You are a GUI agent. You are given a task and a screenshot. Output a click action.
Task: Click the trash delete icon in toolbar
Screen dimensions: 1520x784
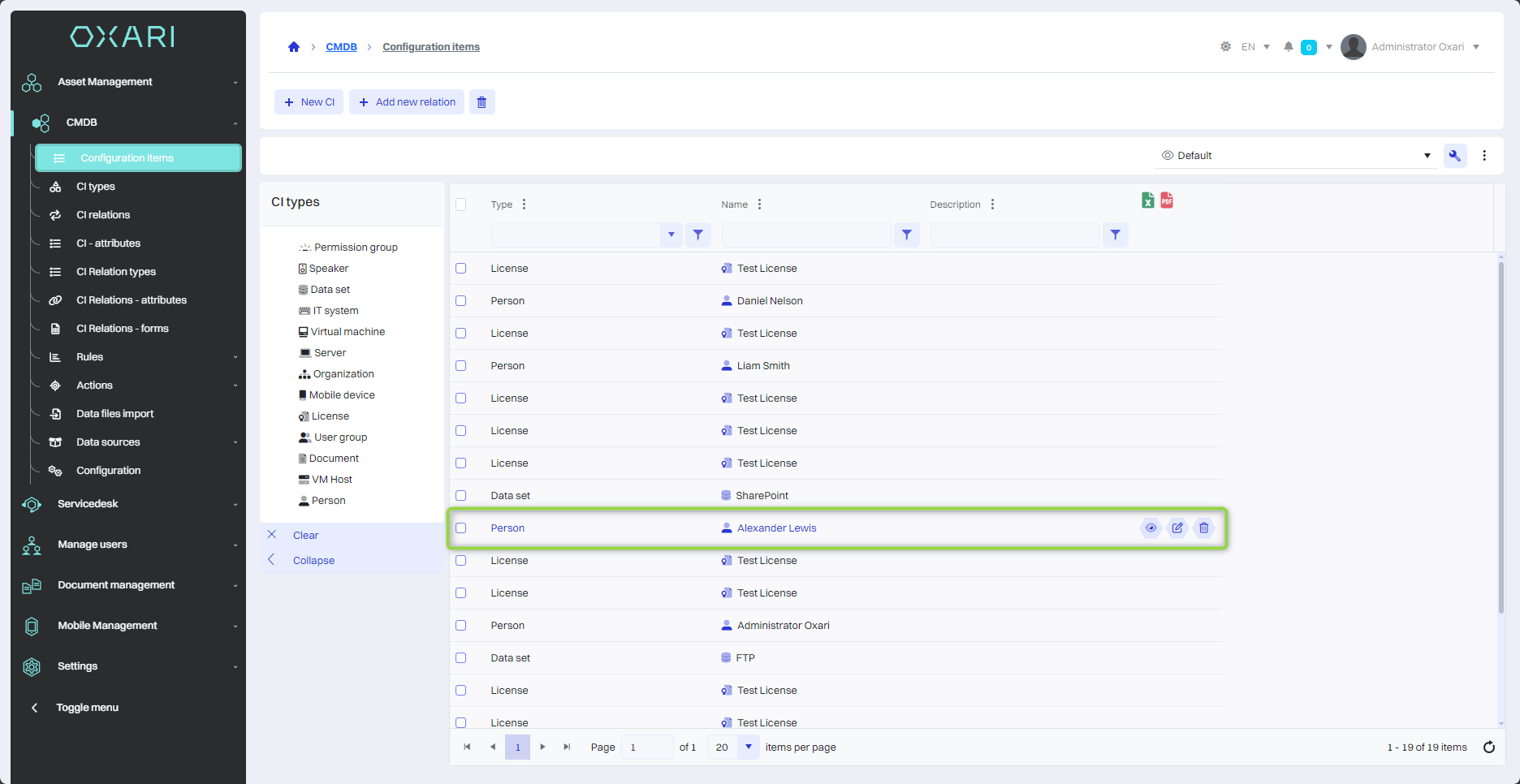tap(481, 102)
